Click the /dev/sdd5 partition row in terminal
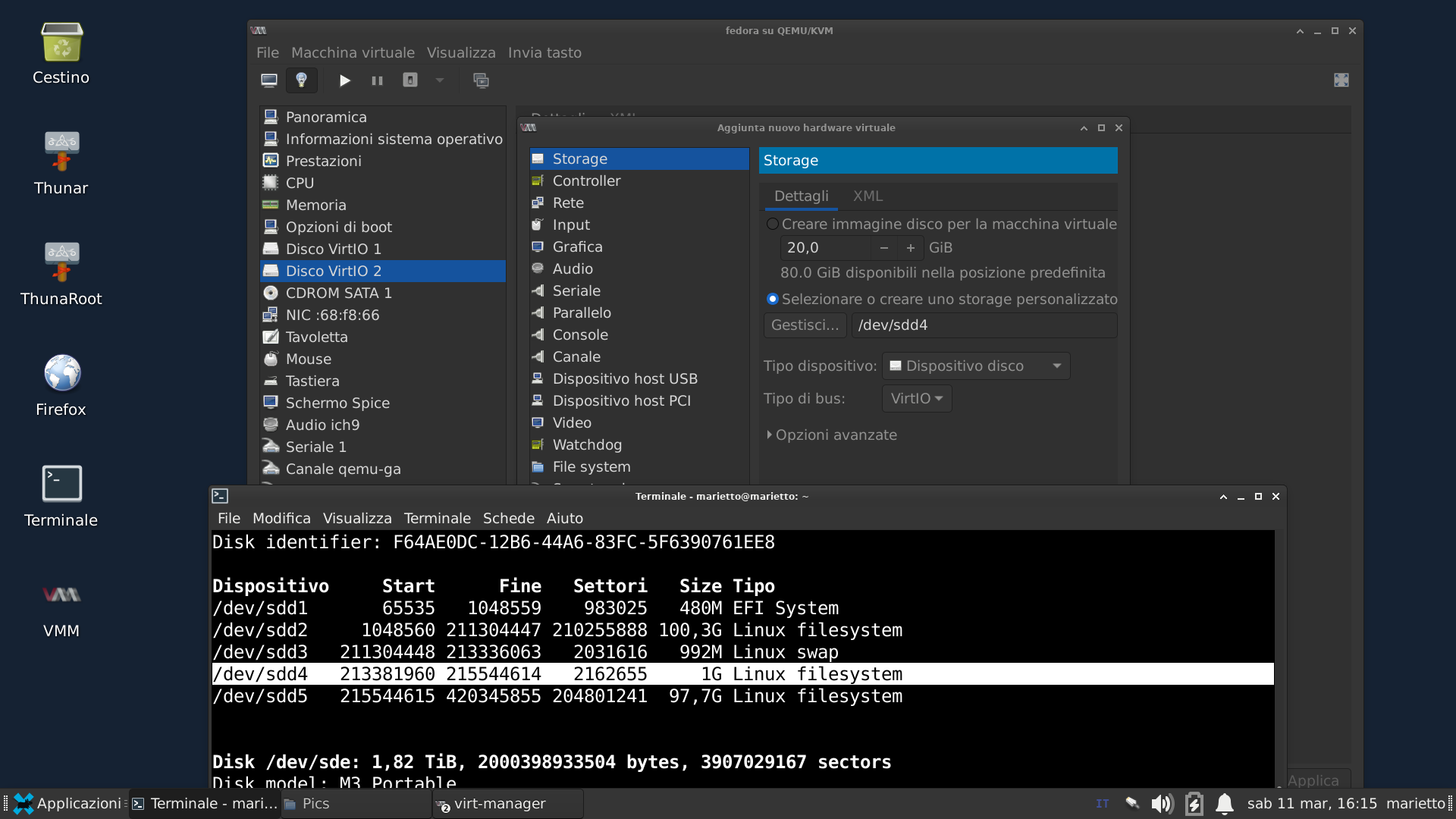 click(x=742, y=696)
